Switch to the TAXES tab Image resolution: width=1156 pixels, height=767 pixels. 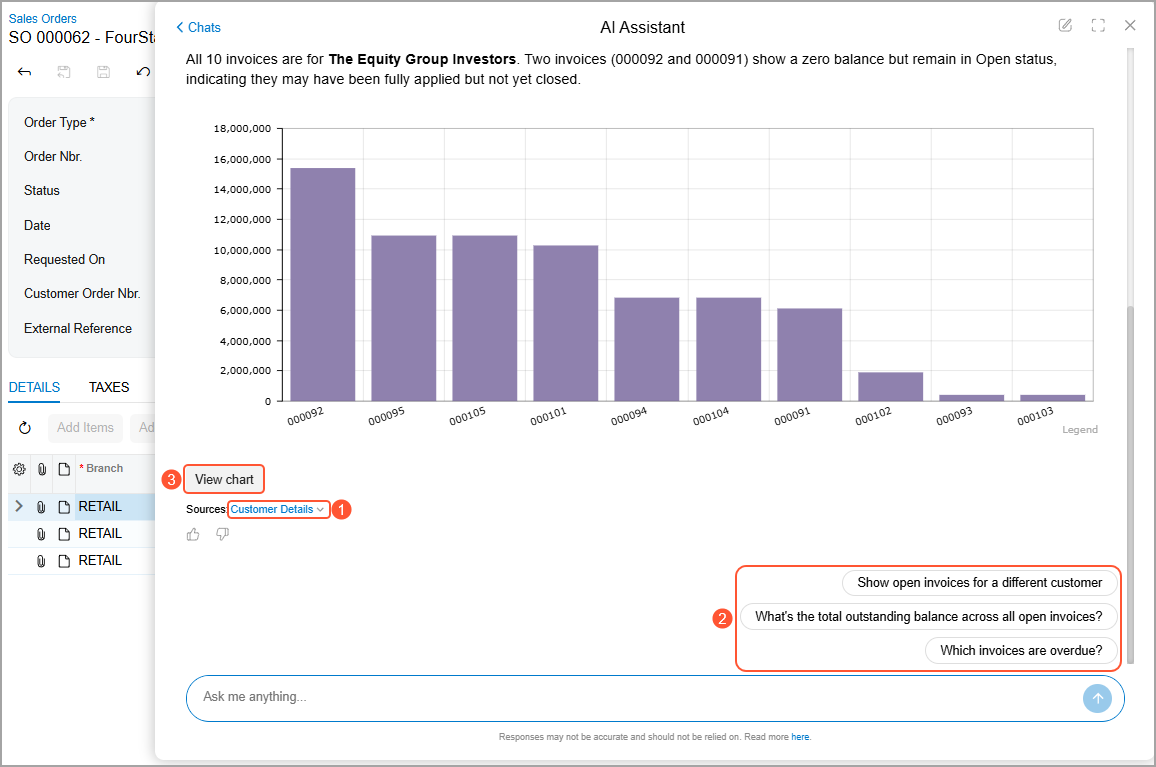[109, 387]
